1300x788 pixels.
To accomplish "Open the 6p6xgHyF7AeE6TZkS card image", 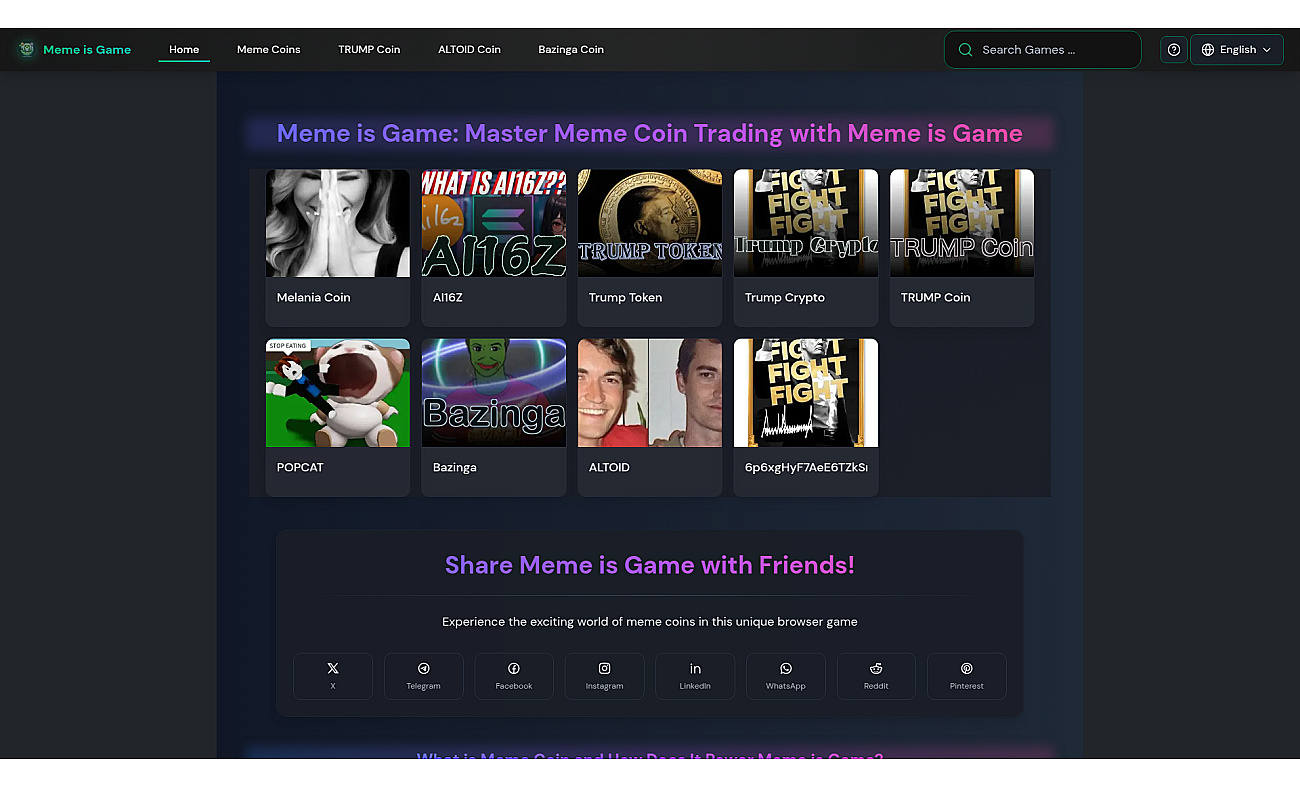I will coord(806,393).
